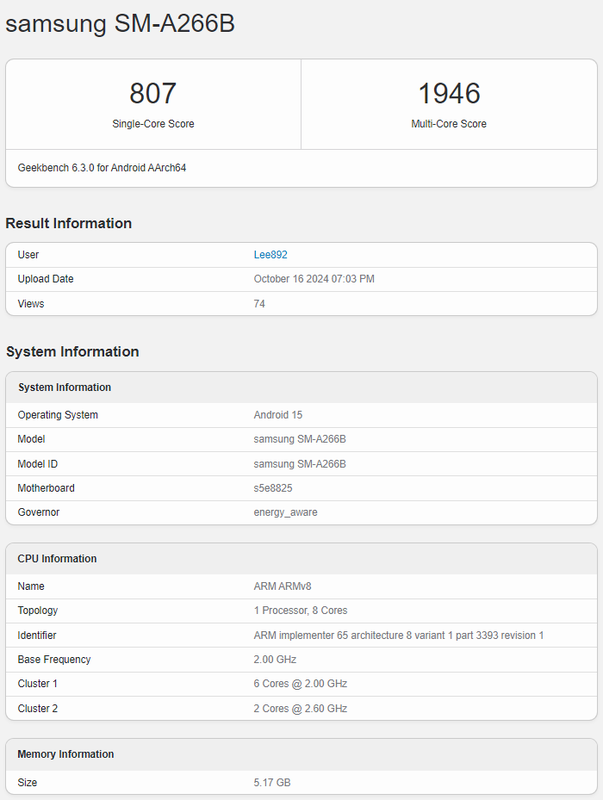Click the ARM implementer identifier value
Viewport: 603px width, 800px height.
pos(398,635)
